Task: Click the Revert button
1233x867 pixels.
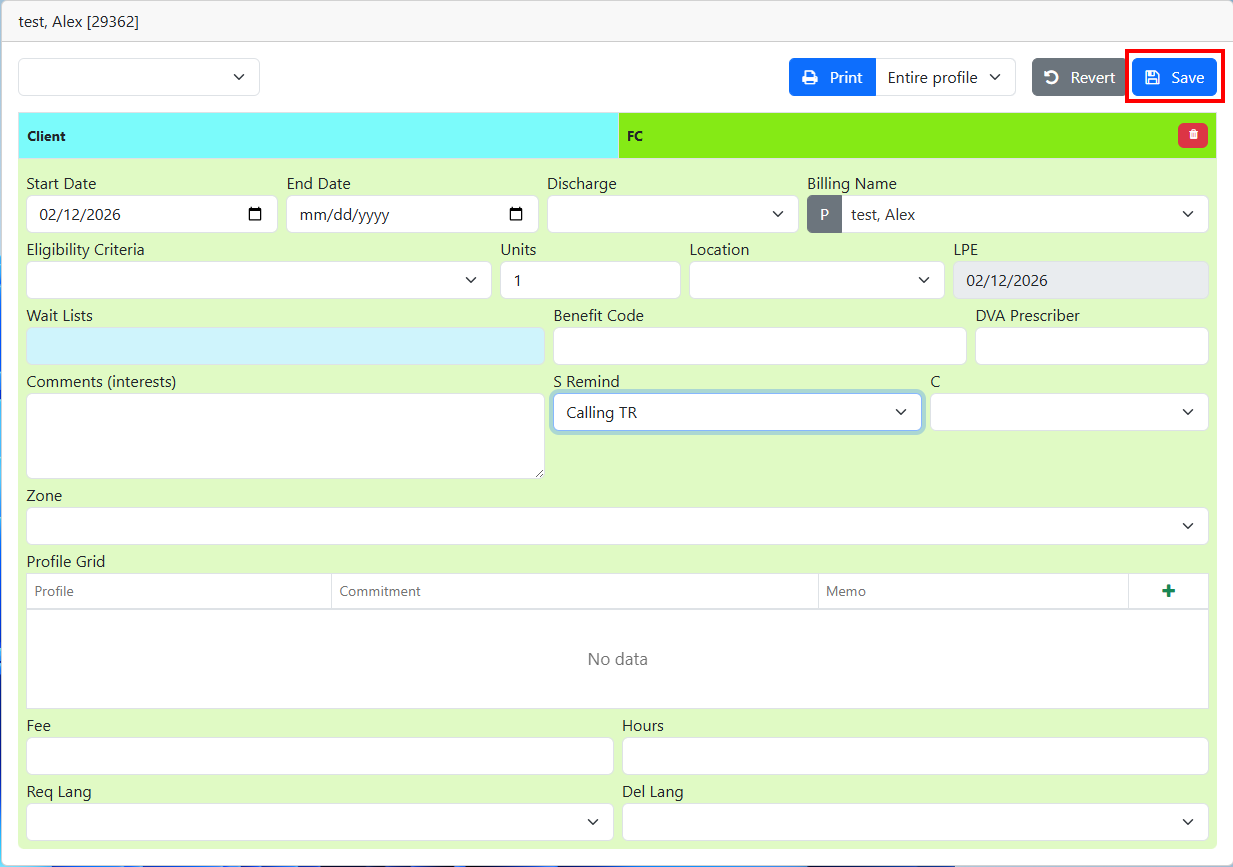Action: (1079, 77)
